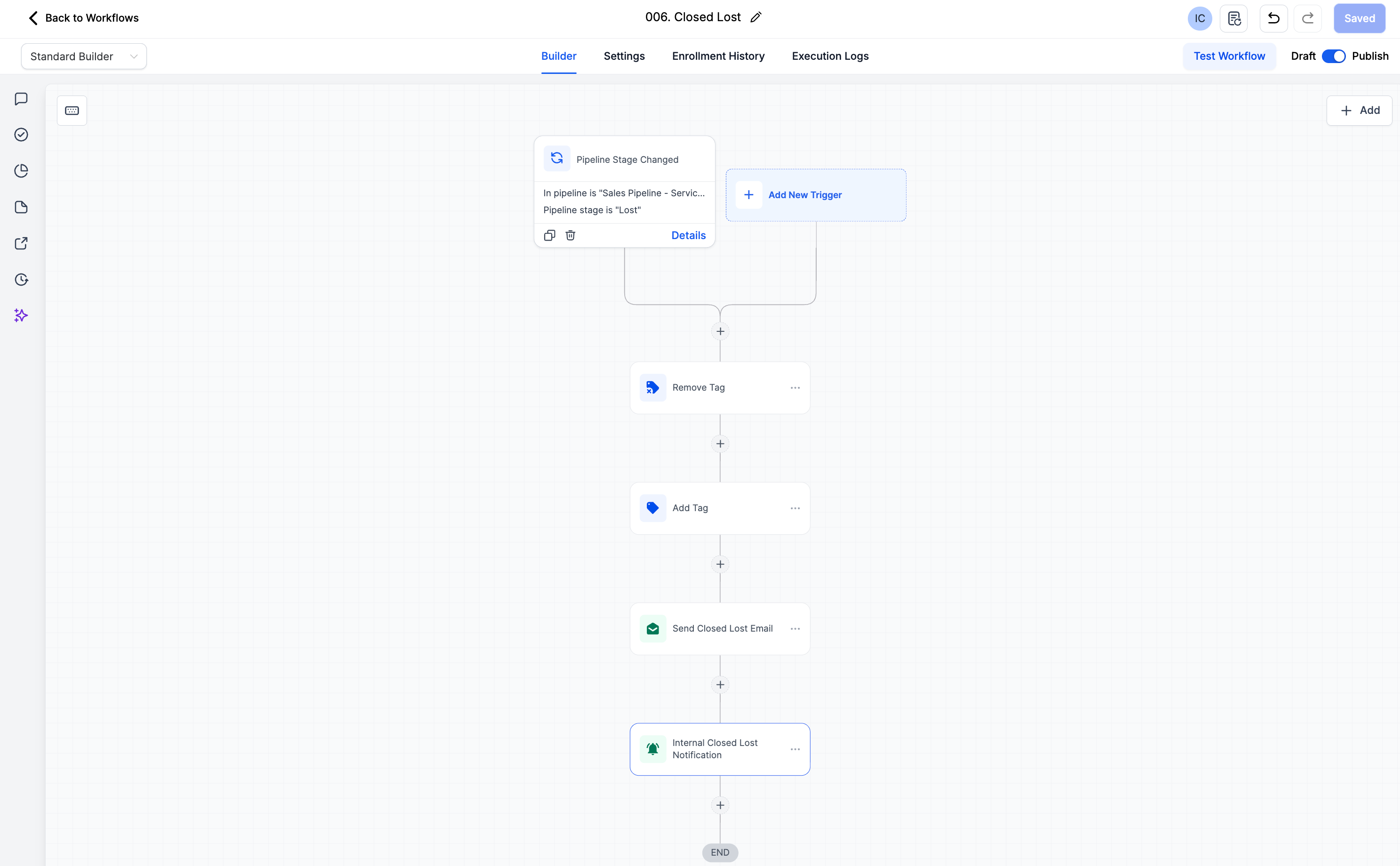
Task: Click Add New Trigger box
Action: [816, 195]
